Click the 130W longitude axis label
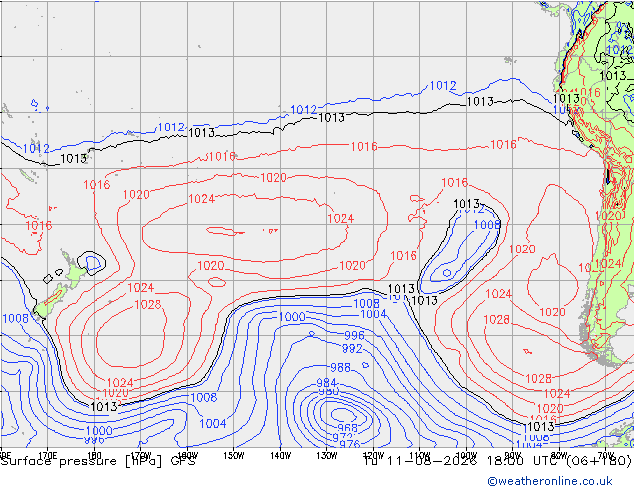This screenshot has width=634, height=490. (x=327, y=456)
